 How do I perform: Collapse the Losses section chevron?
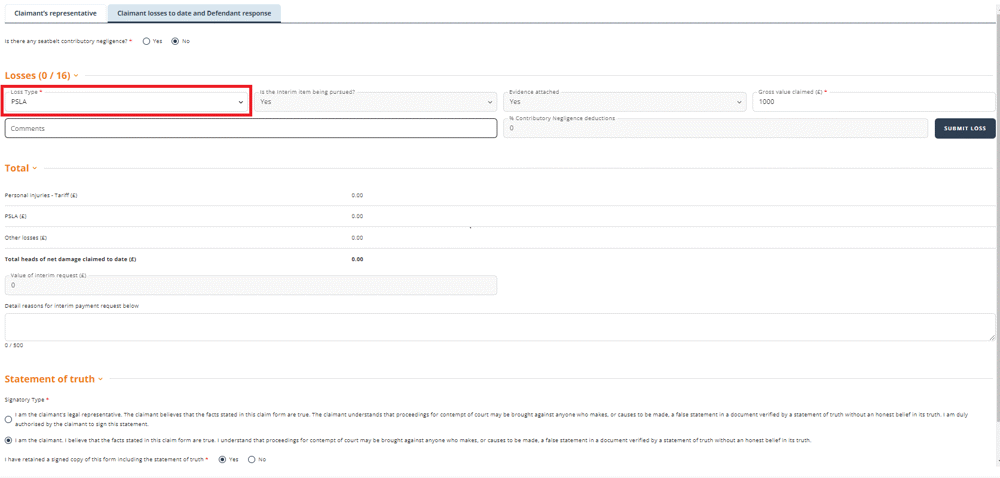click(x=76, y=76)
